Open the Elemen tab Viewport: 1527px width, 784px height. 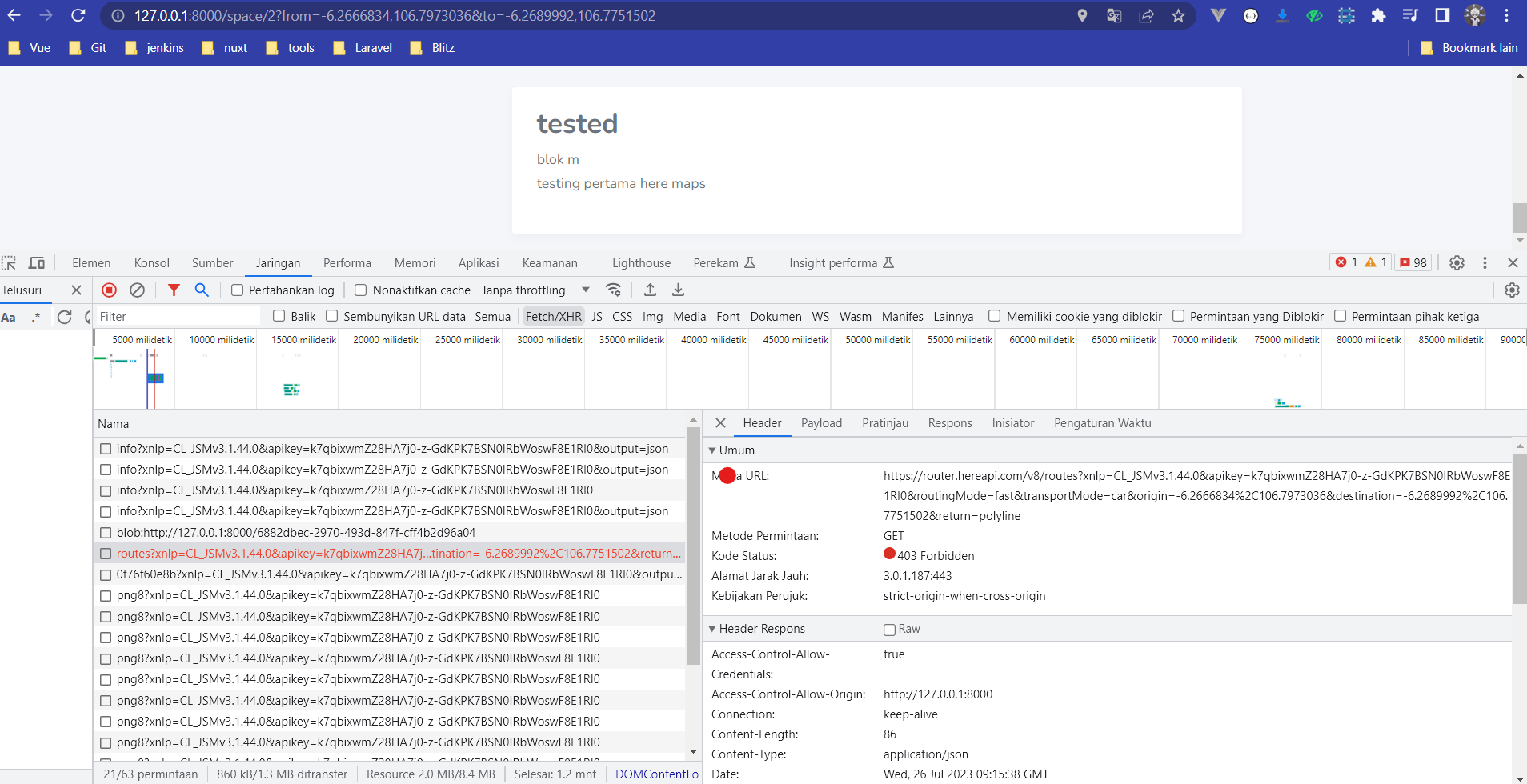click(x=91, y=263)
